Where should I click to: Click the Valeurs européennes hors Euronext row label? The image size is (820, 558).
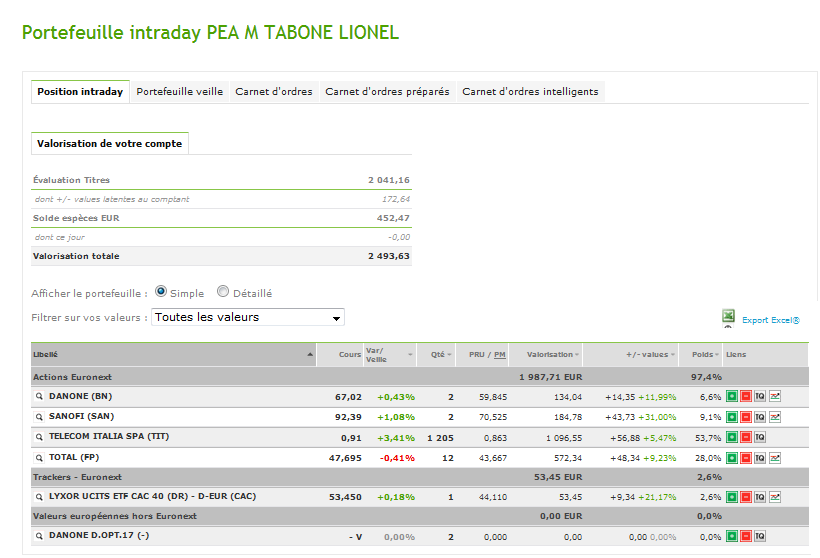115,516
